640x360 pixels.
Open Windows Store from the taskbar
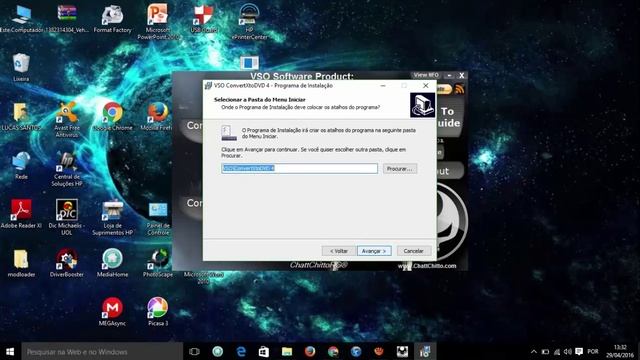pyautogui.click(x=264, y=351)
